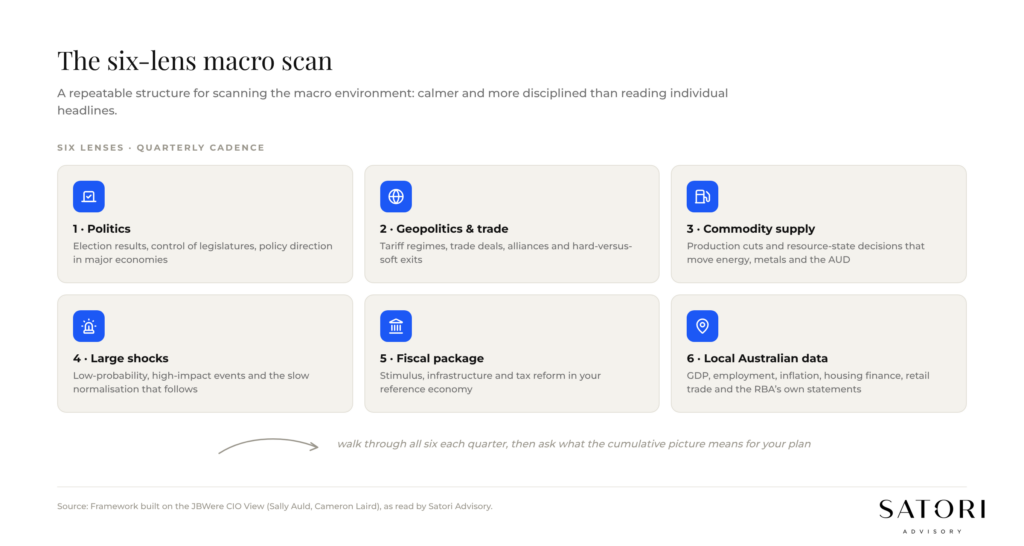1024x546 pixels.
Task: Click the curved arrow graphic
Action: (268, 445)
